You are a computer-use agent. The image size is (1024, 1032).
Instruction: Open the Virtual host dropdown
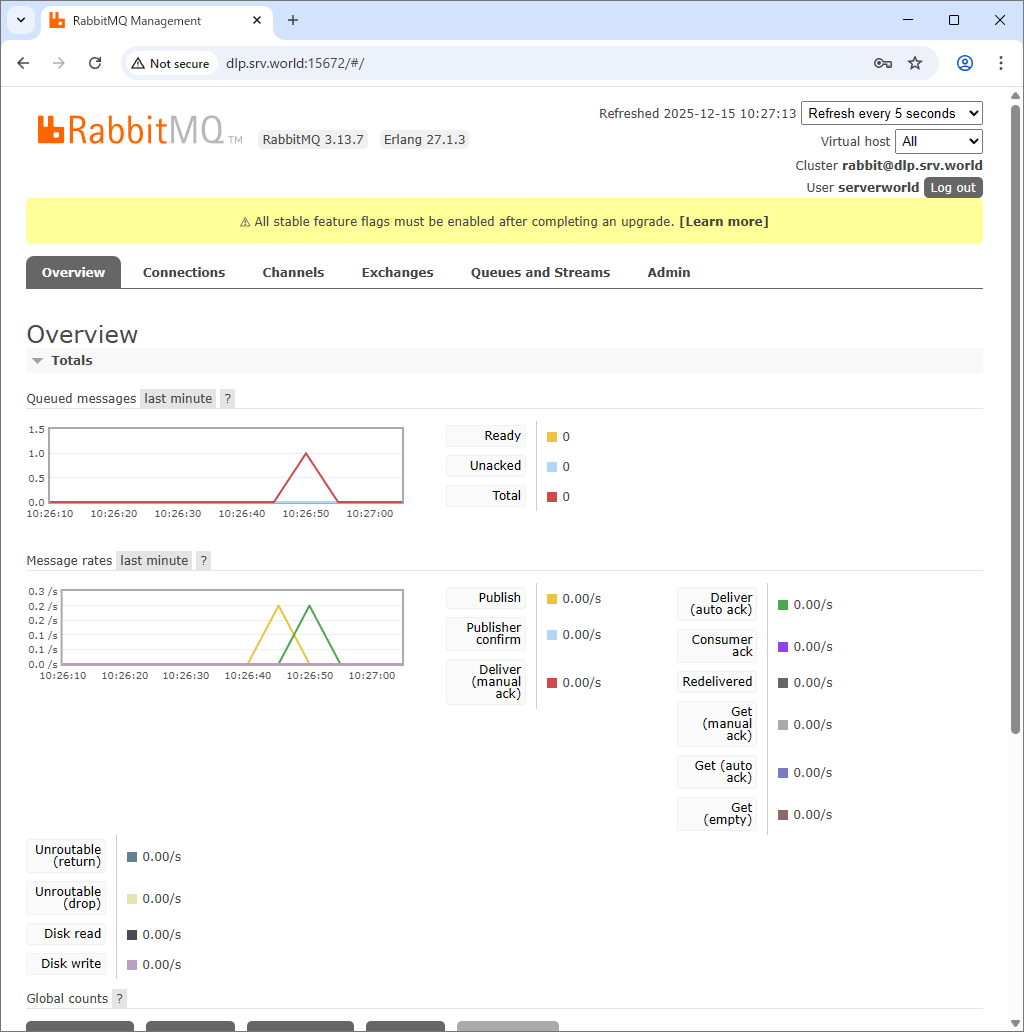click(x=938, y=141)
